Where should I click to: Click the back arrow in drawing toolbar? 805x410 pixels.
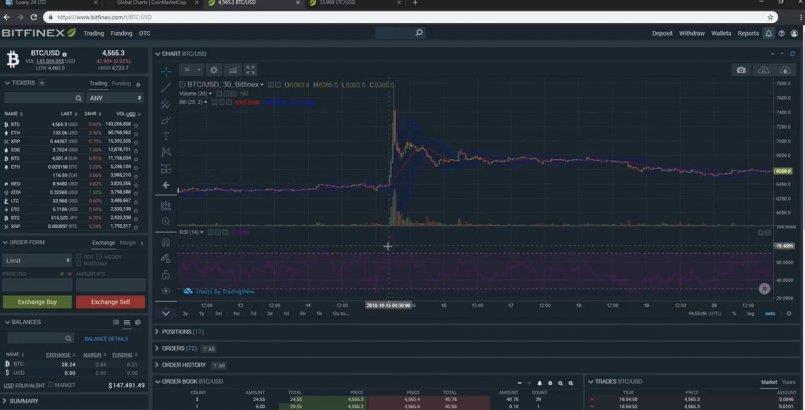(x=166, y=185)
